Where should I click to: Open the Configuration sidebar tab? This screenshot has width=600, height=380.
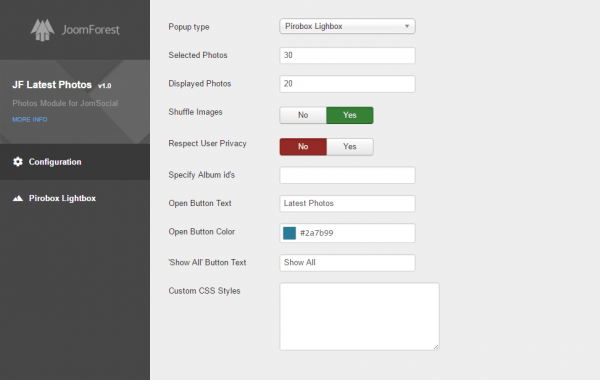(x=75, y=162)
